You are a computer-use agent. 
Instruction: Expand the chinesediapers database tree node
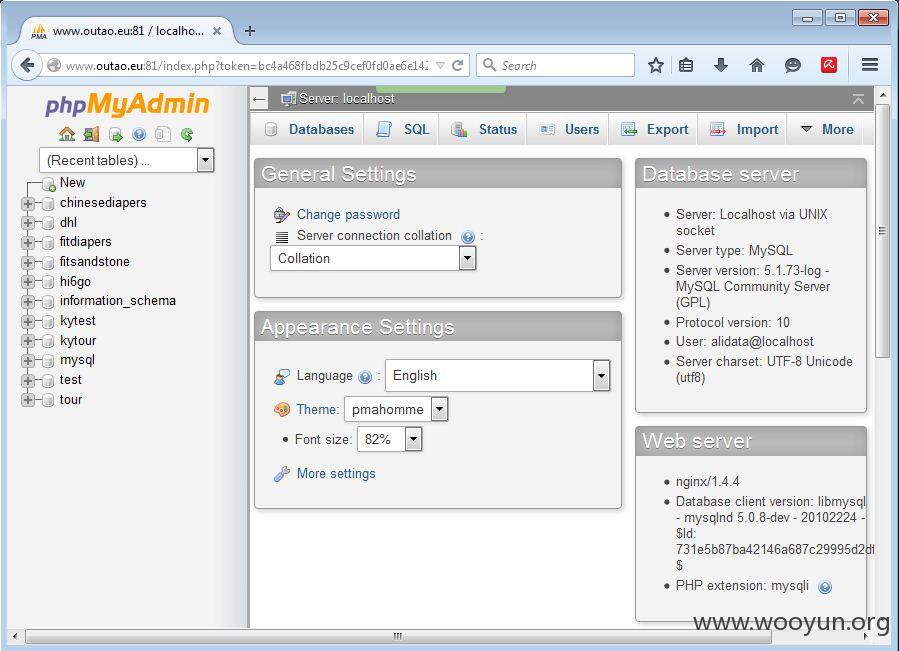click(x=27, y=204)
